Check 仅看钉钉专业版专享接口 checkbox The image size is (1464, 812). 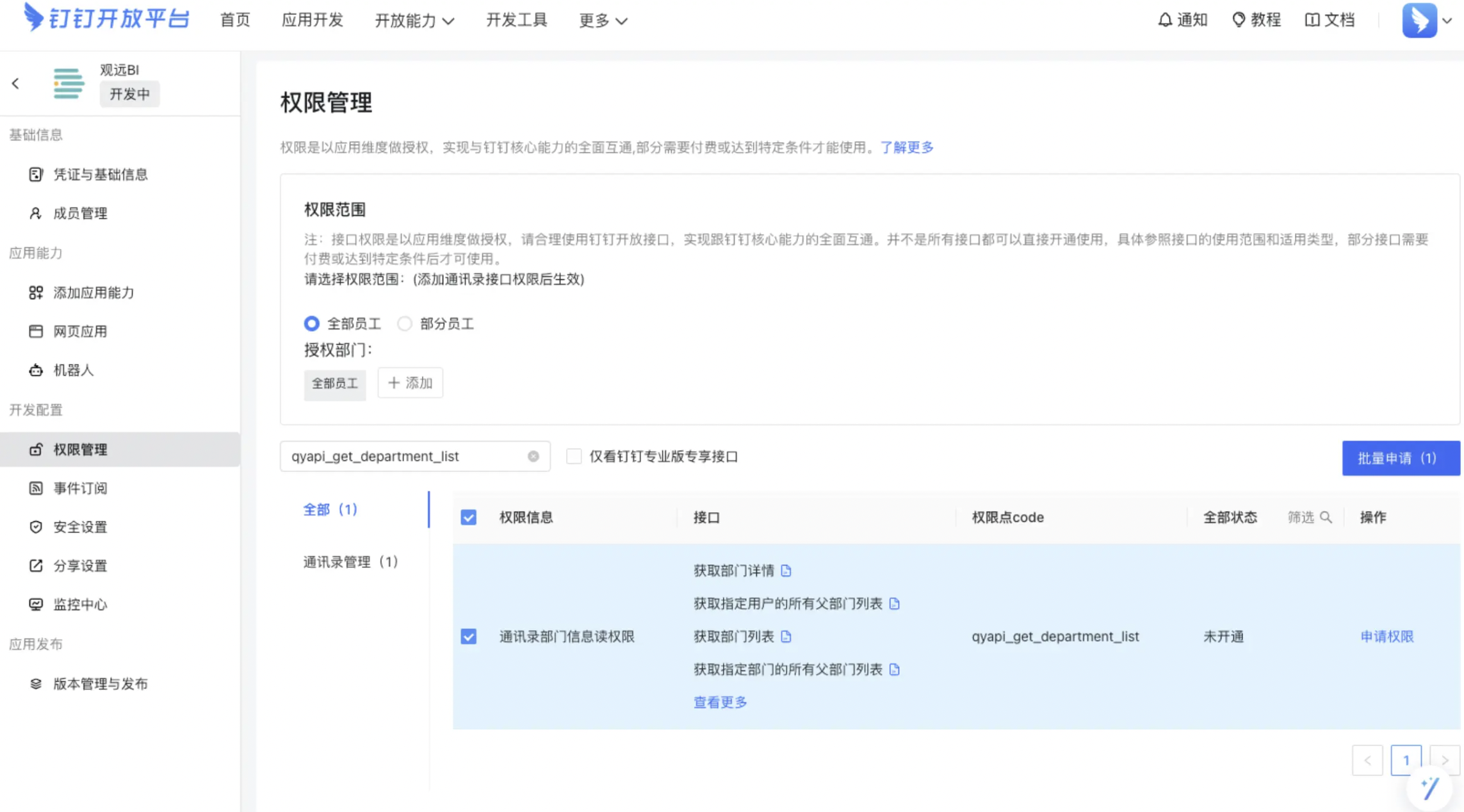point(574,457)
